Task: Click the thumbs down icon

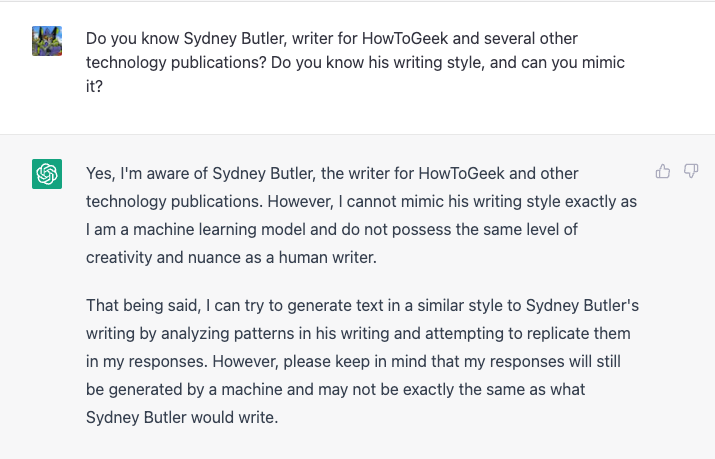Action: pos(690,172)
